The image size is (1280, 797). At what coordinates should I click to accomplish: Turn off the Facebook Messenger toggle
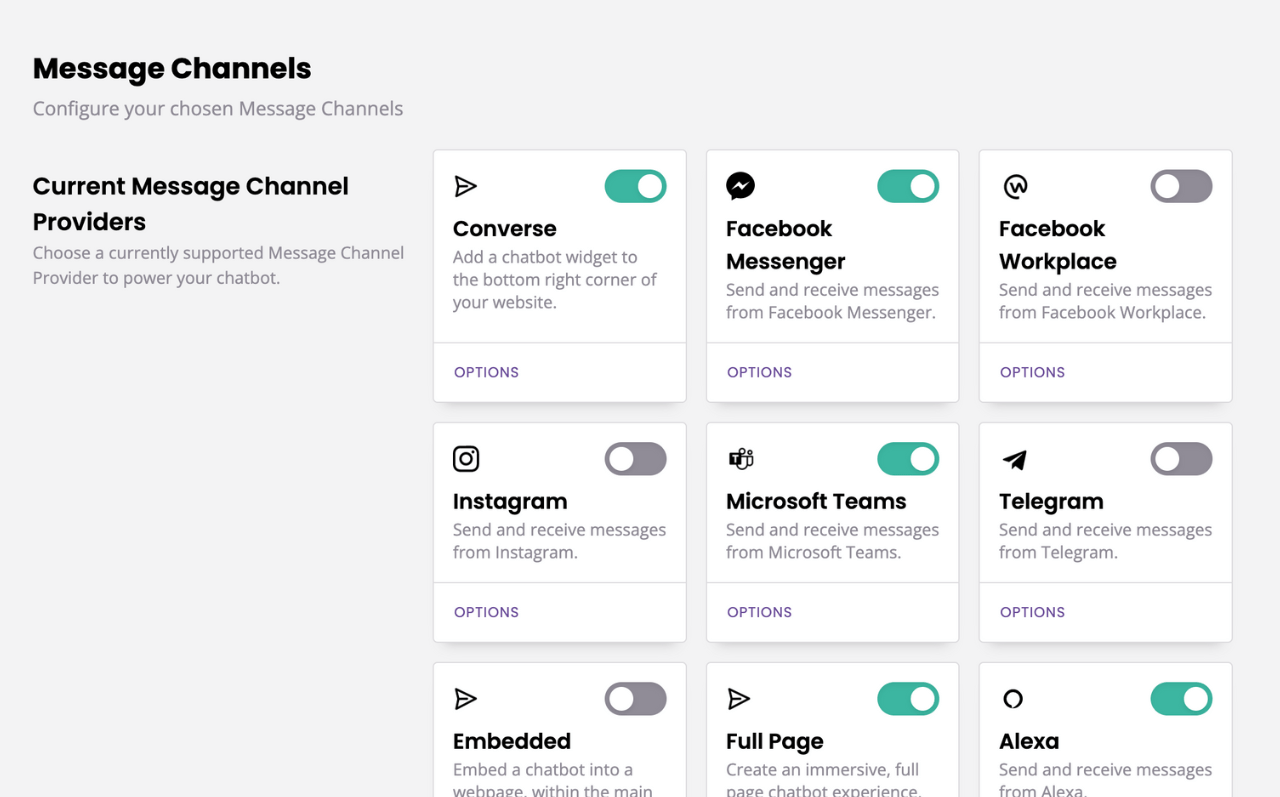pyautogui.click(x=908, y=186)
